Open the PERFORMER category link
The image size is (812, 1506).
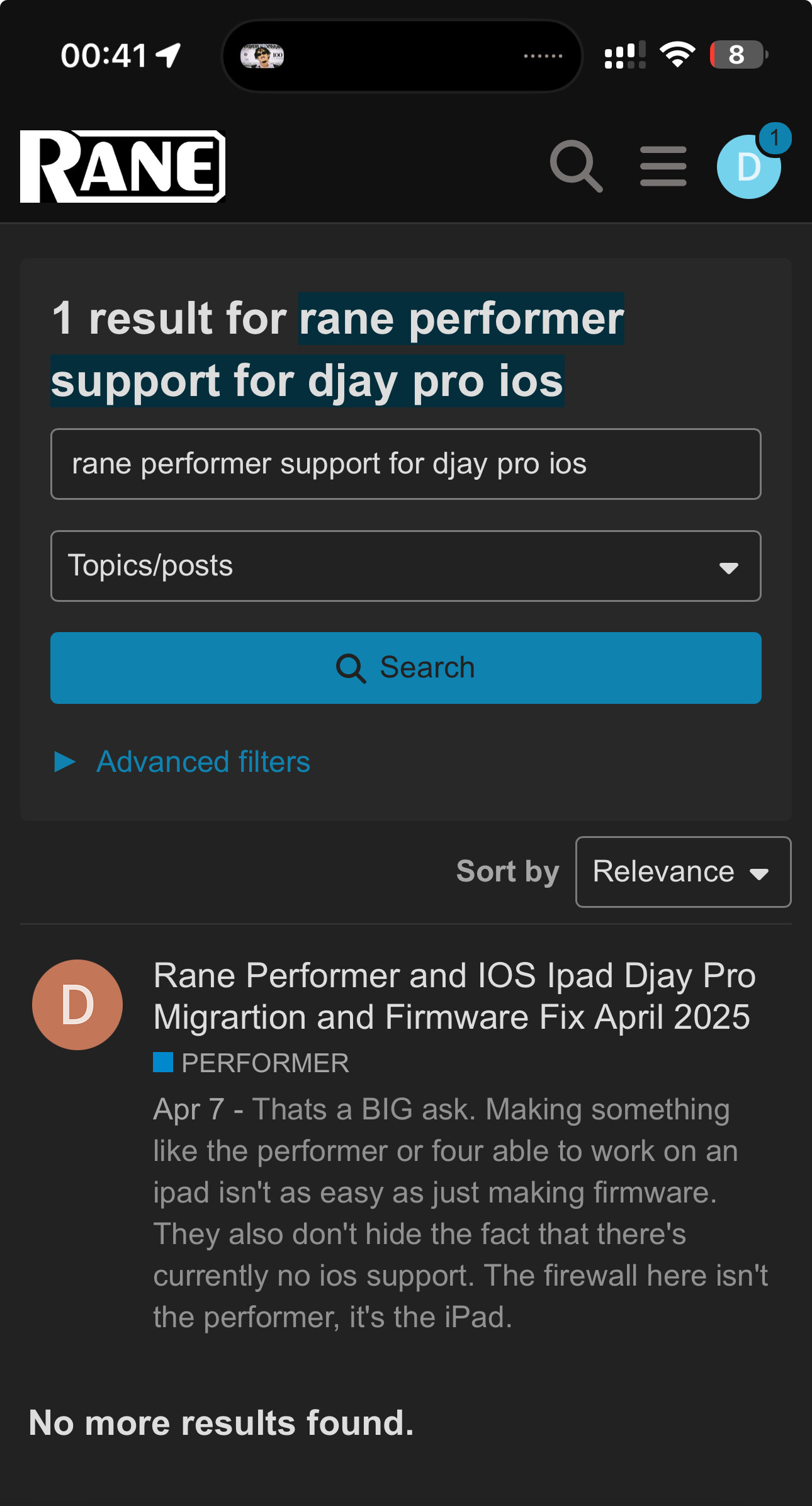[x=265, y=1063]
